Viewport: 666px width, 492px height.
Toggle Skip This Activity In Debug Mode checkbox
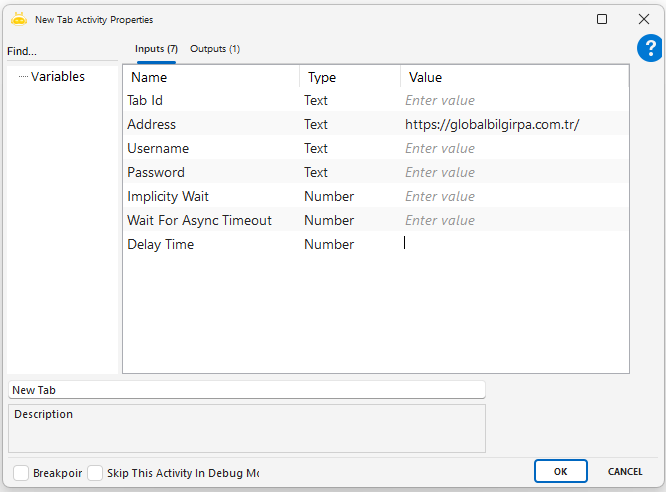(x=95, y=473)
